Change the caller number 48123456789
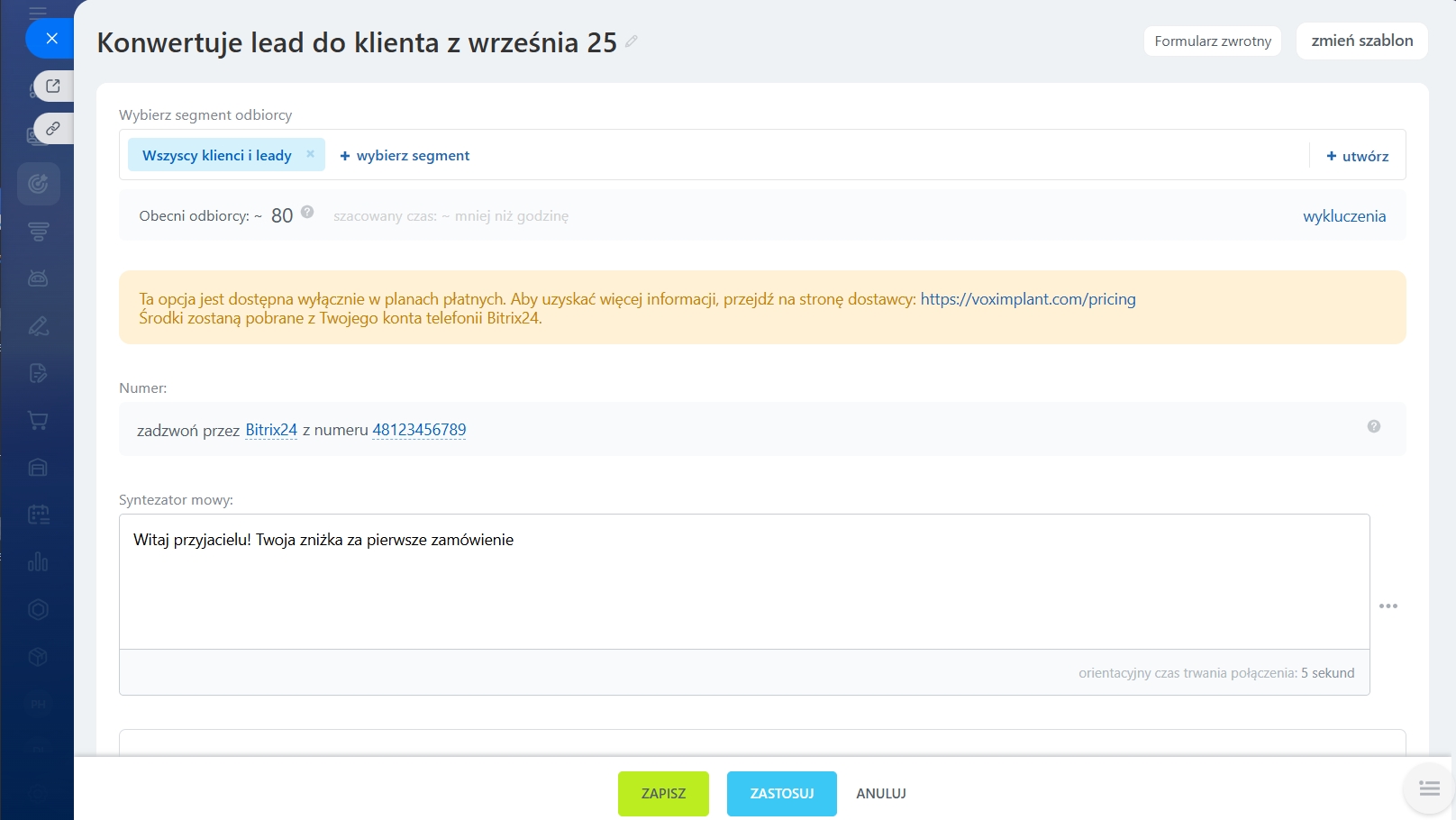Image resolution: width=1456 pixels, height=820 pixels. (419, 430)
